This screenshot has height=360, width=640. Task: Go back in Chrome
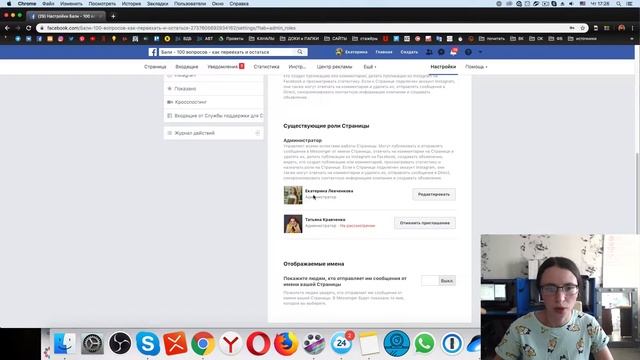tap(7, 28)
